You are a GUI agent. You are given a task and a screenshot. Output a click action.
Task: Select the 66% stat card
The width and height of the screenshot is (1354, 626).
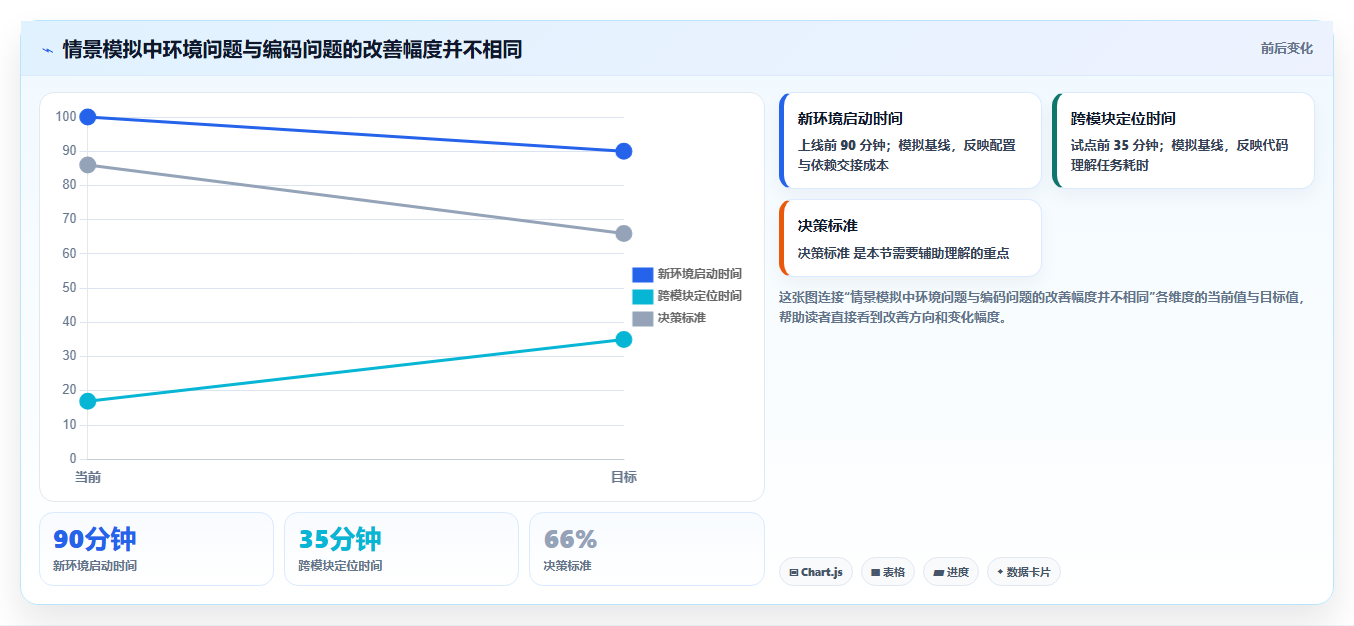[647, 549]
